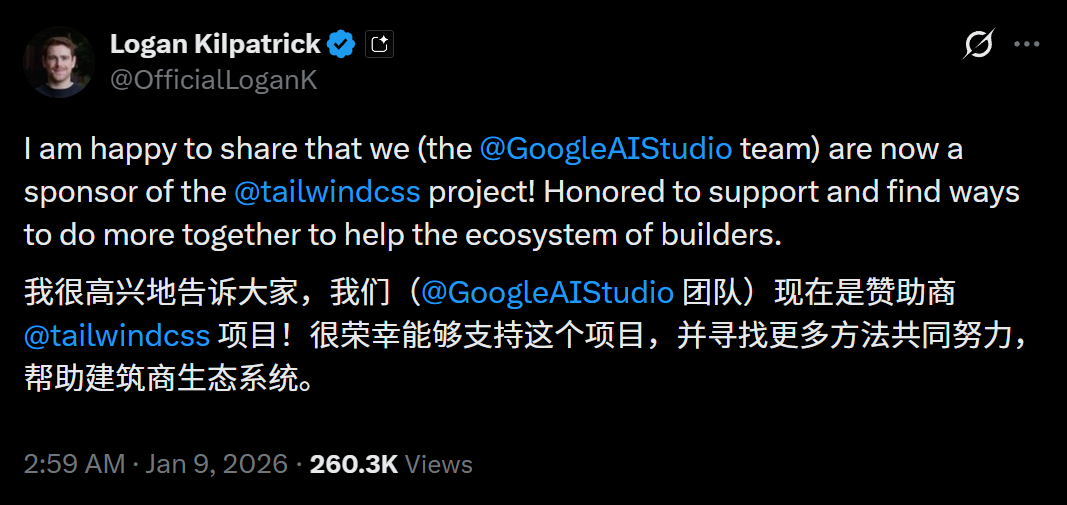1067x505 pixels.
Task: Click the phrase 'ecosystem of builders'
Action: tap(623, 235)
